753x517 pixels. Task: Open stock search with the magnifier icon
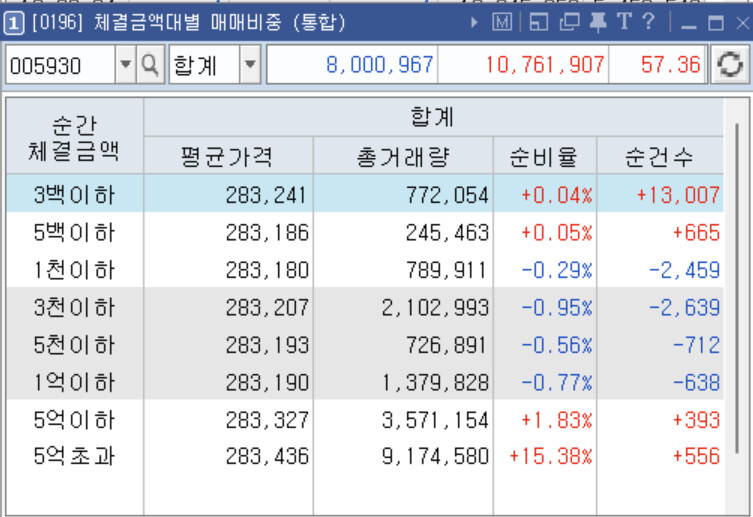click(x=150, y=65)
